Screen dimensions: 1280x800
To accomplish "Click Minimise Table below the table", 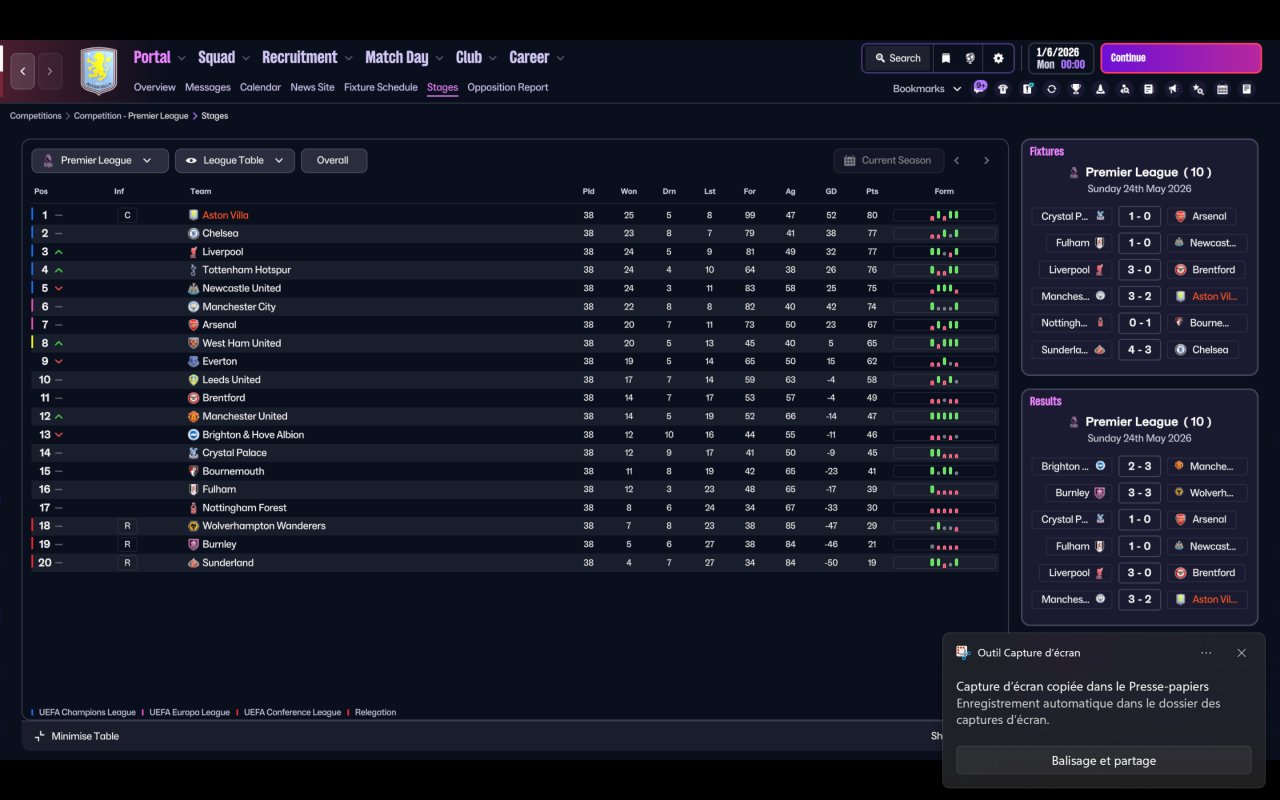I will pos(77,736).
